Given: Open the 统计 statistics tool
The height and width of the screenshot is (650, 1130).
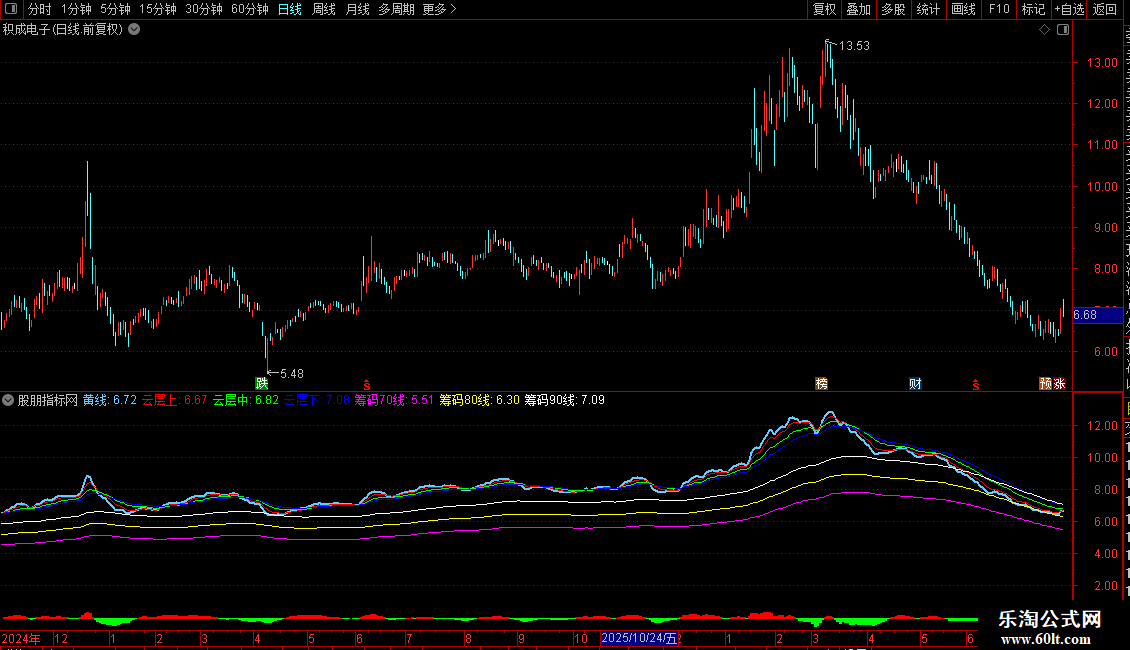Looking at the screenshot, I should 927,9.
